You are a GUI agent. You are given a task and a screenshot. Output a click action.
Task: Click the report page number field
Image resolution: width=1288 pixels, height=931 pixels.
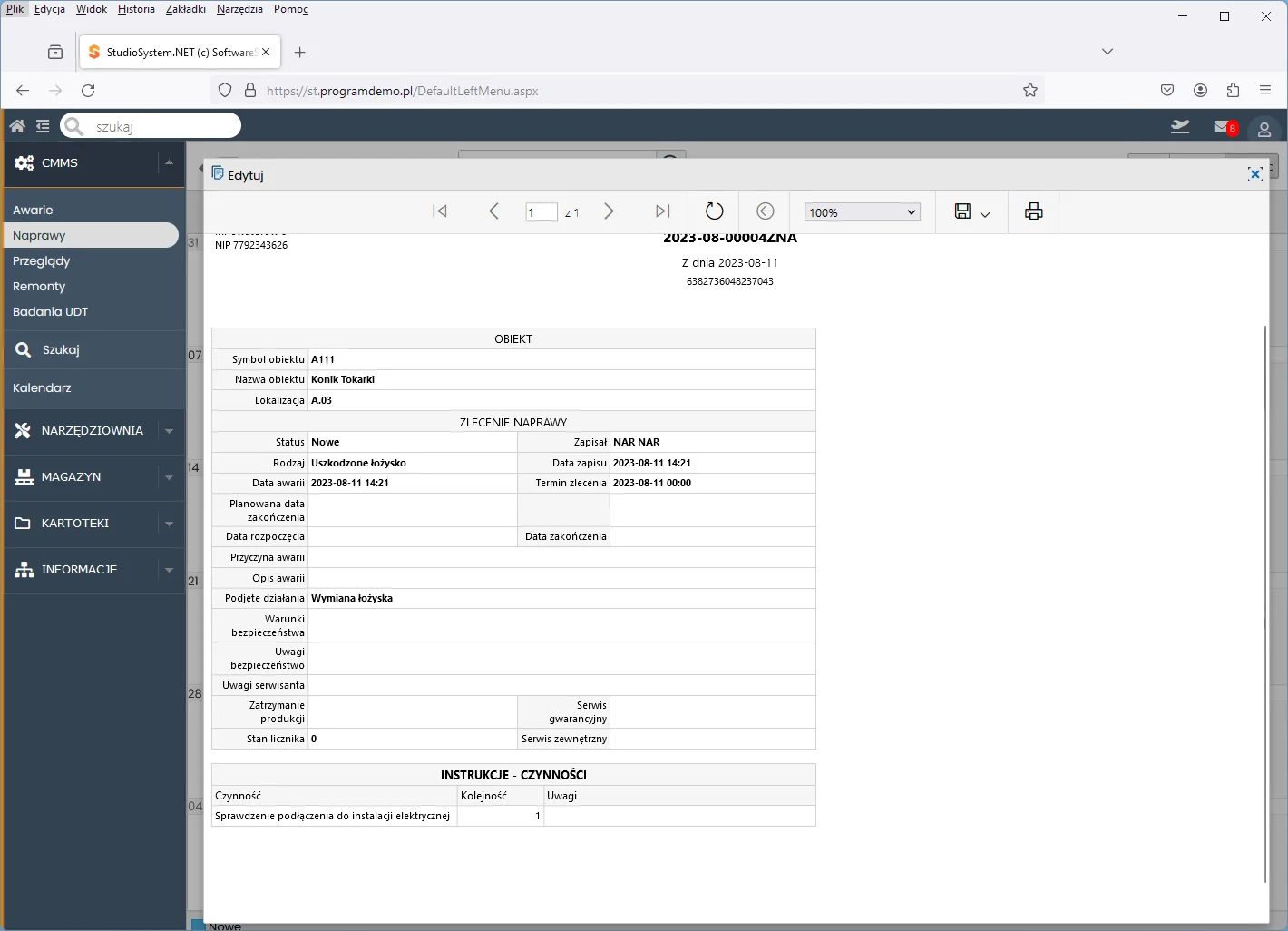point(542,212)
